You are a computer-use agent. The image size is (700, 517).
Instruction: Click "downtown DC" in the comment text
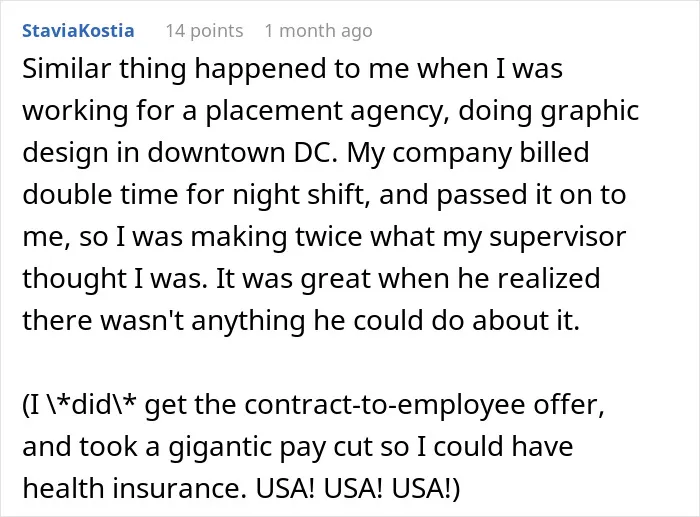(242, 152)
